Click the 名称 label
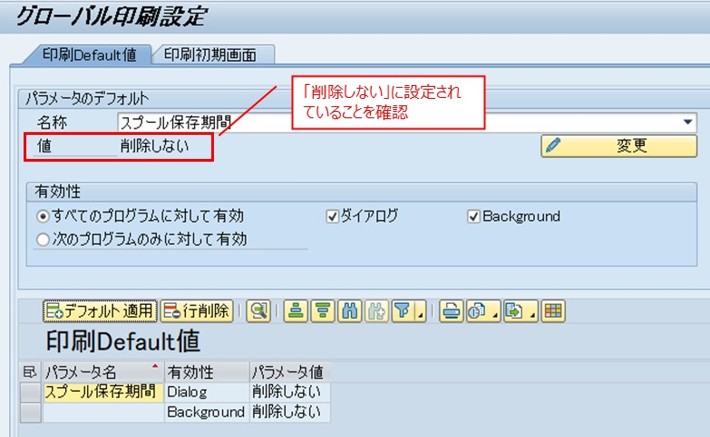Viewport: 710px width, 437px height. pos(52,122)
